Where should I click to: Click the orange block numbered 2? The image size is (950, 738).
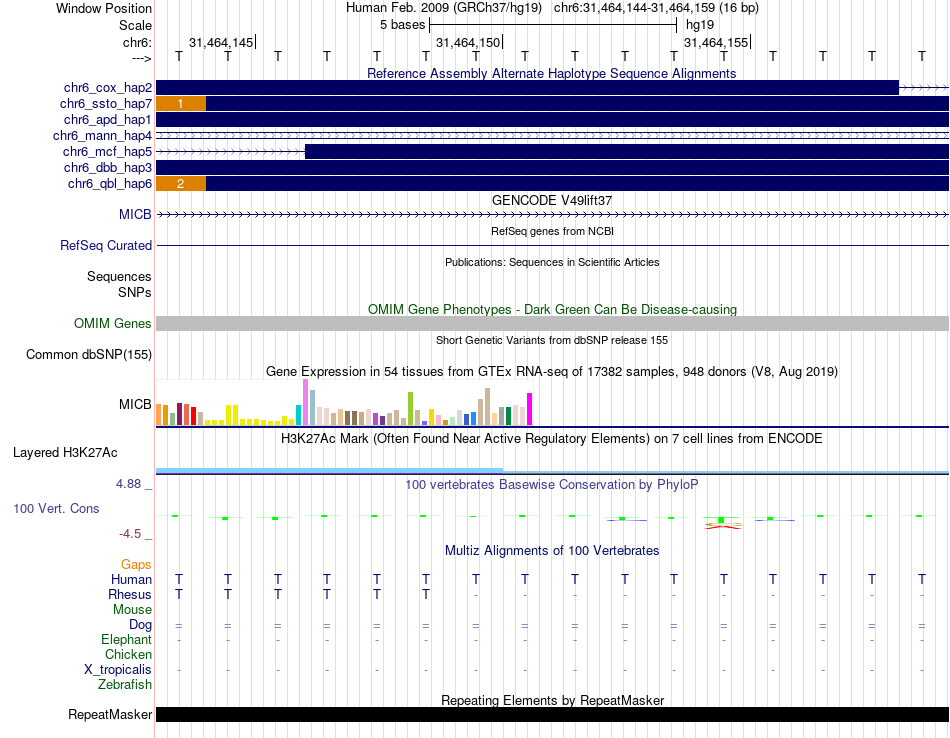(181, 184)
